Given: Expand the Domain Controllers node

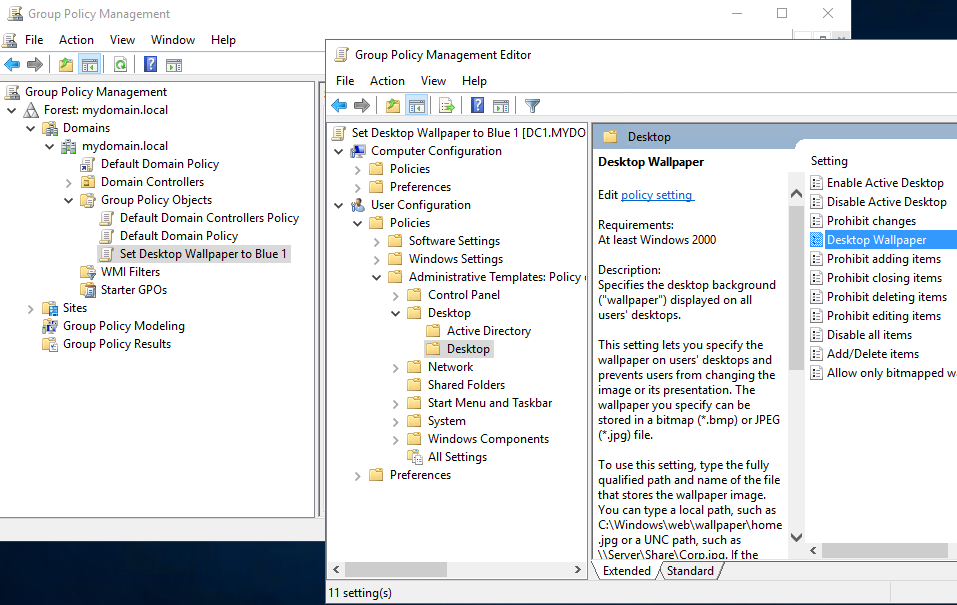Looking at the screenshot, I should (69, 182).
